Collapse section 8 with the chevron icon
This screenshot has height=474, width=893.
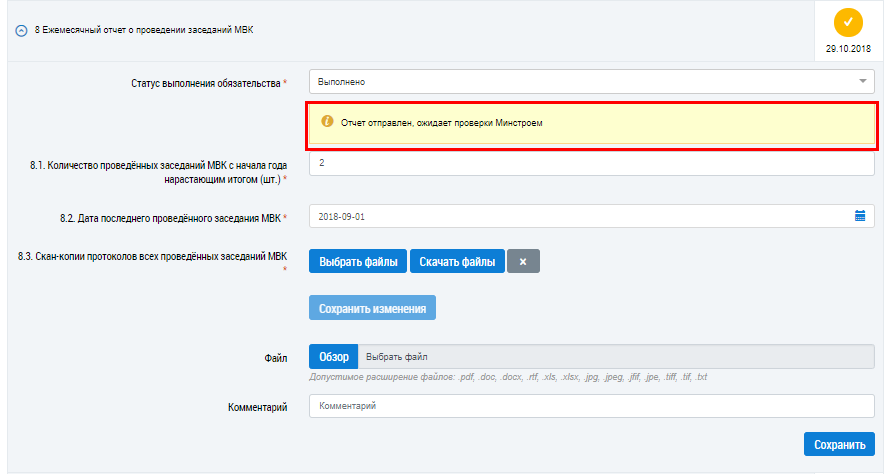(x=21, y=31)
